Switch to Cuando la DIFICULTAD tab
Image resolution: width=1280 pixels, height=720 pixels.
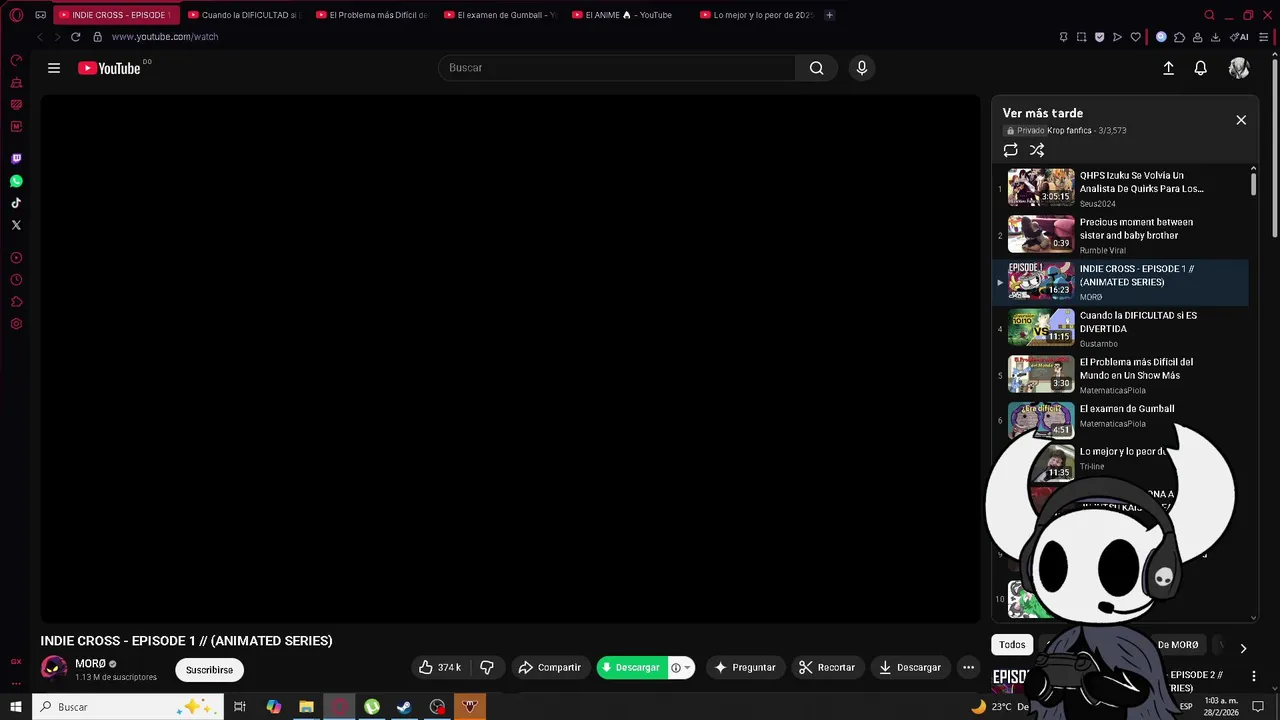pyautogui.click(x=244, y=15)
